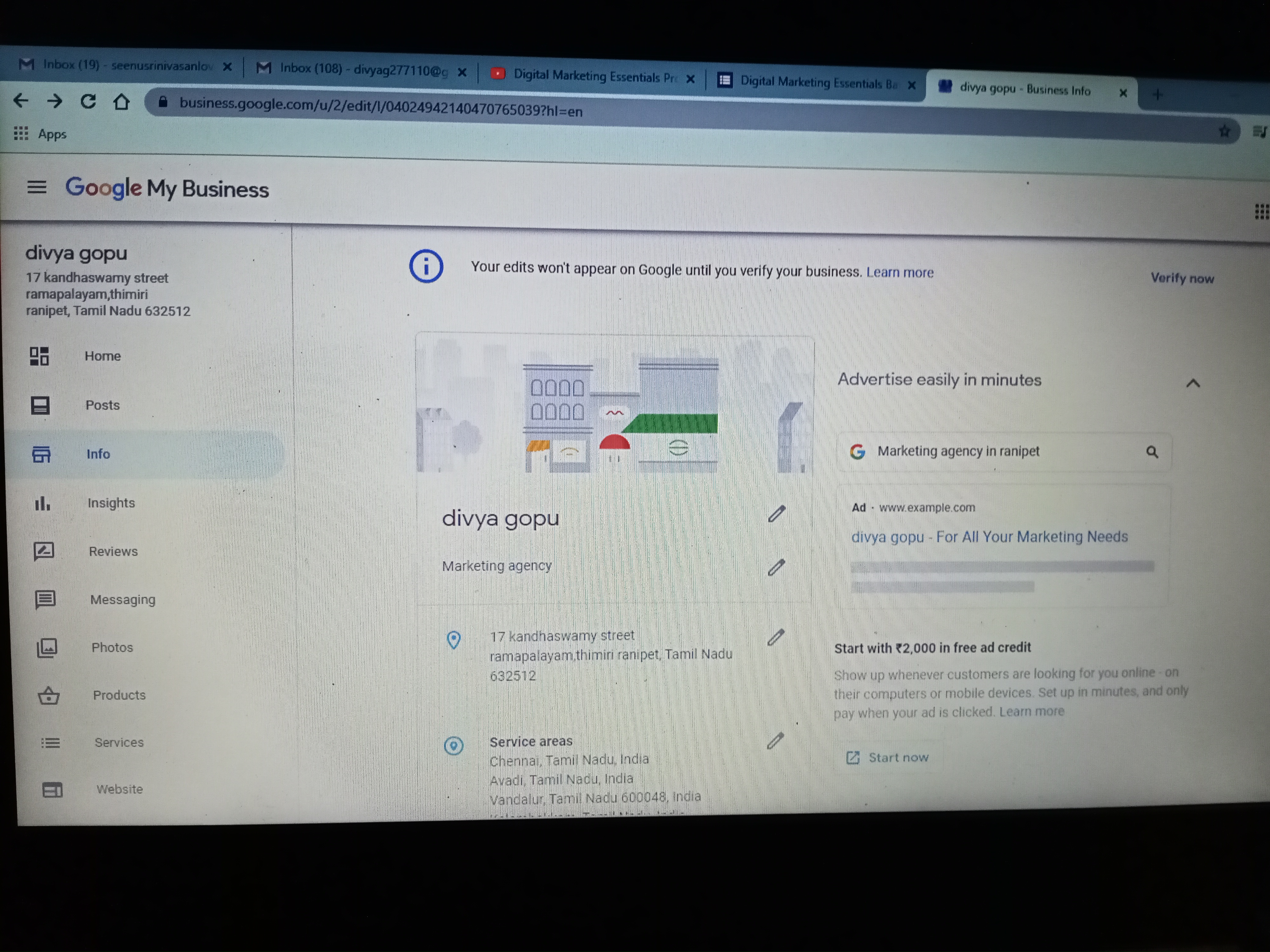Click pencil icon to edit street address
1270x952 pixels.
(776, 638)
